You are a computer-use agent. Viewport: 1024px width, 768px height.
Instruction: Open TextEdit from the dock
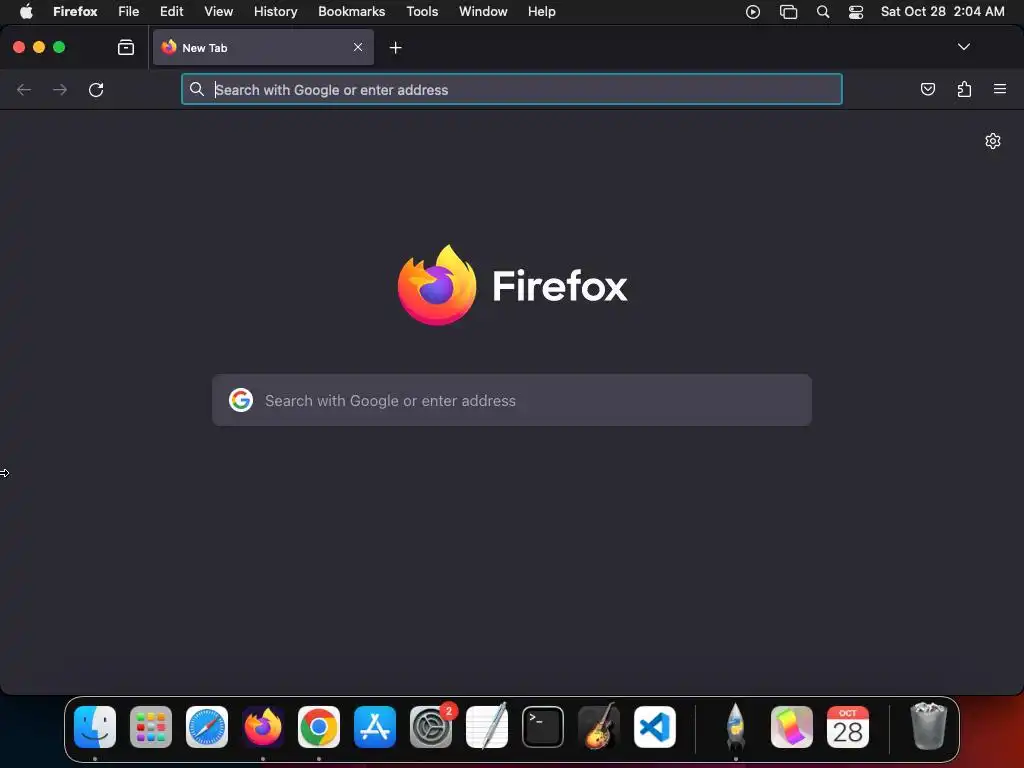pos(487,727)
